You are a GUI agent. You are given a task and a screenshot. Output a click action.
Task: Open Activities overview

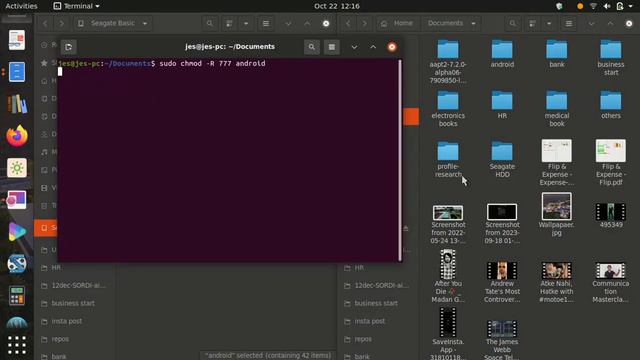tap(21, 6)
